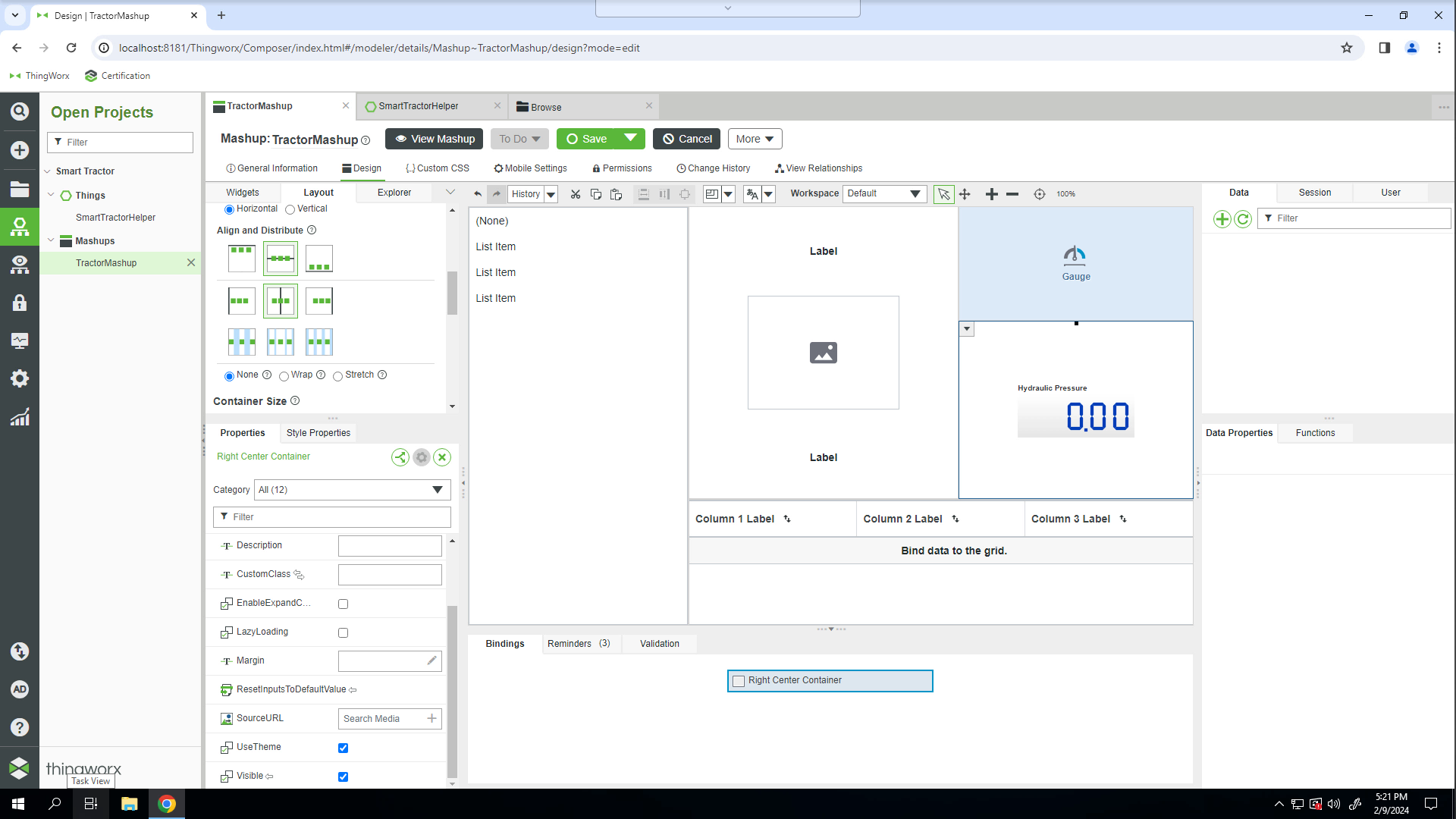Open the Category All (12) dropdown
1456x819 pixels.
point(353,490)
